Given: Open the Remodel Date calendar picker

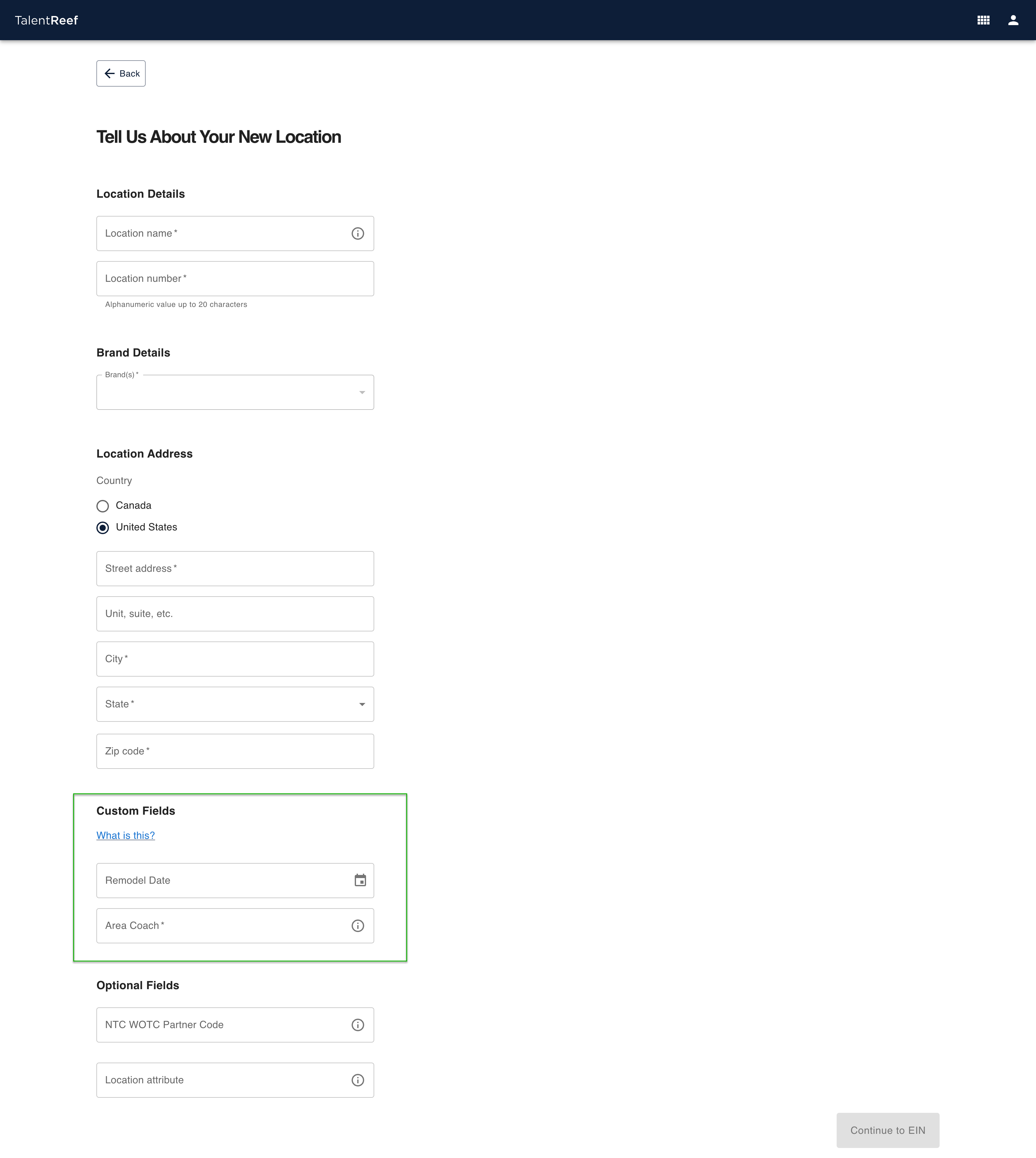Looking at the screenshot, I should (x=360, y=880).
